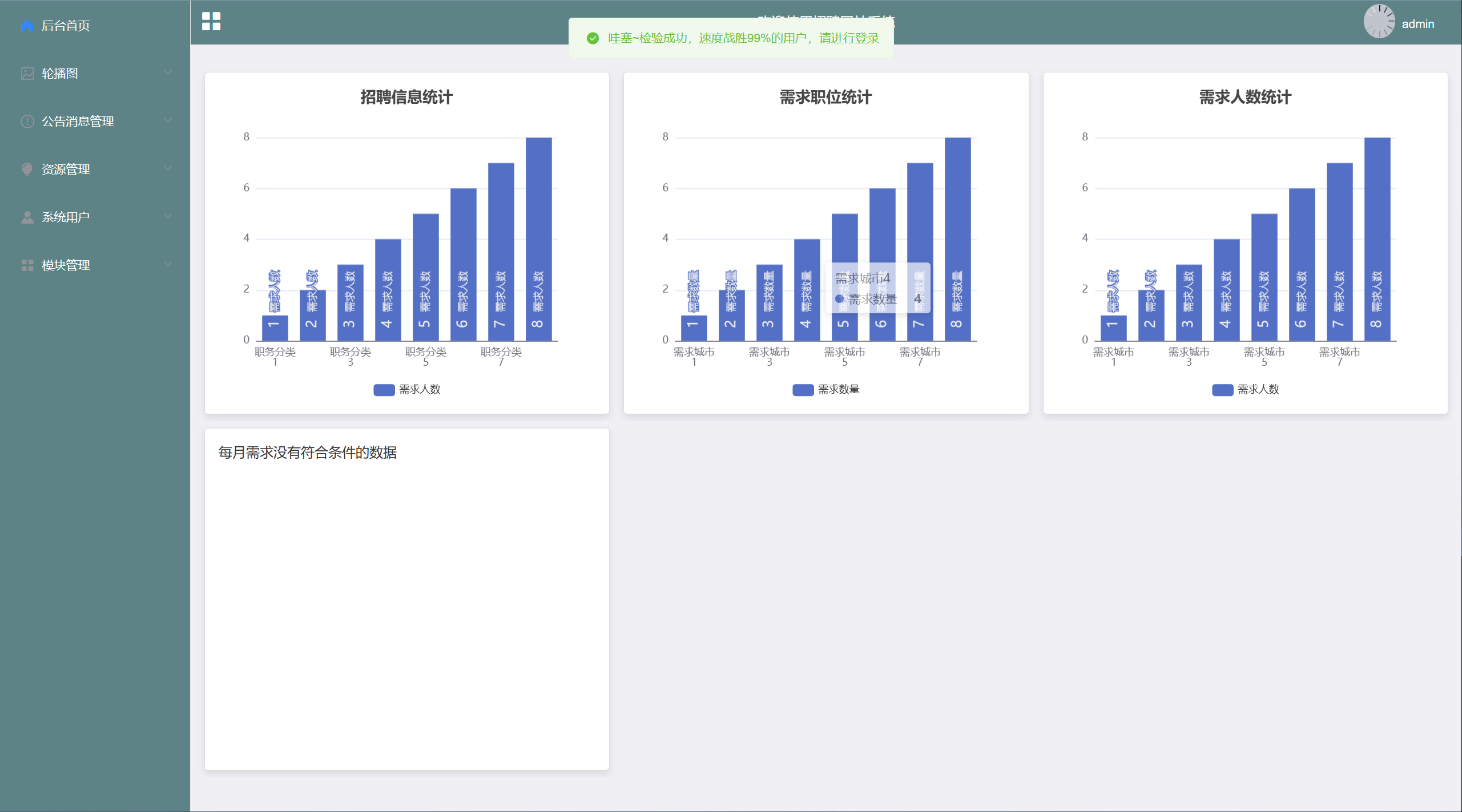Click the blue legend swatch under 需求职位统计
The height and width of the screenshot is (812, 1462).
(803, 390)
